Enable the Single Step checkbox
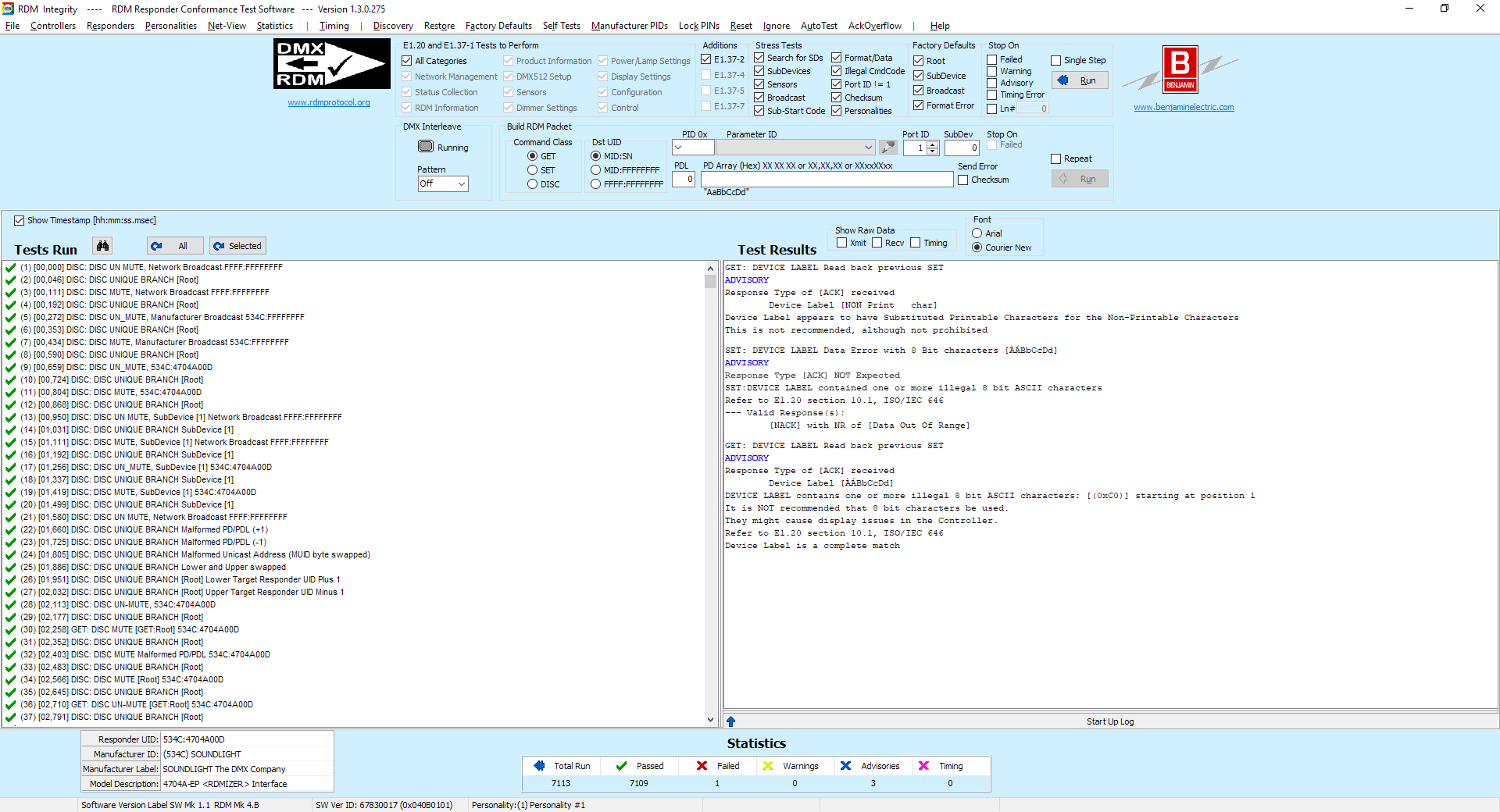 pos(1056,60)
